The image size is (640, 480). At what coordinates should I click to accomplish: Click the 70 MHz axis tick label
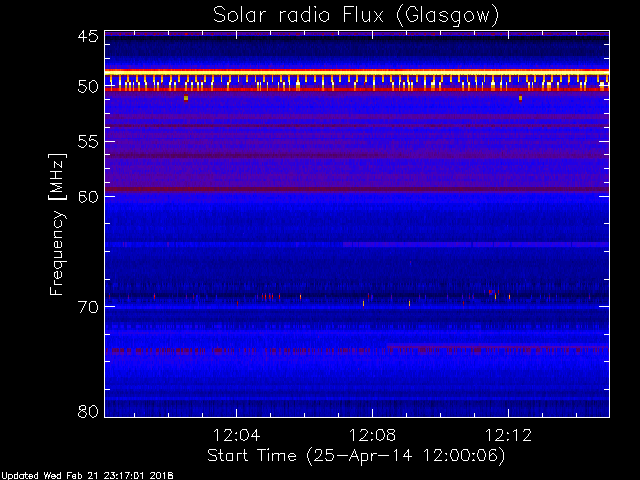click(x=88, y=307)
